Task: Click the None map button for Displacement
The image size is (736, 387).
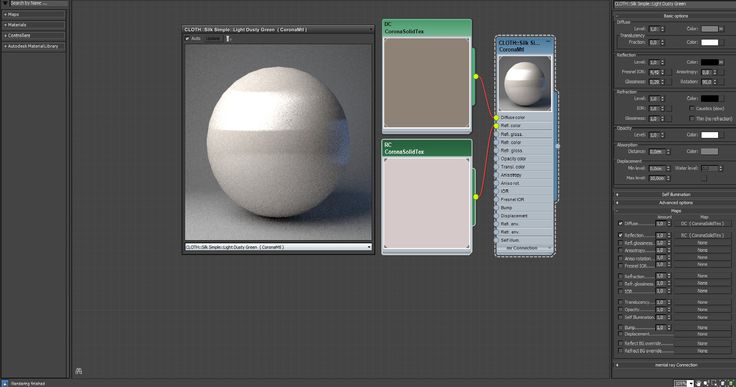Action: click(x=702, y=334)
